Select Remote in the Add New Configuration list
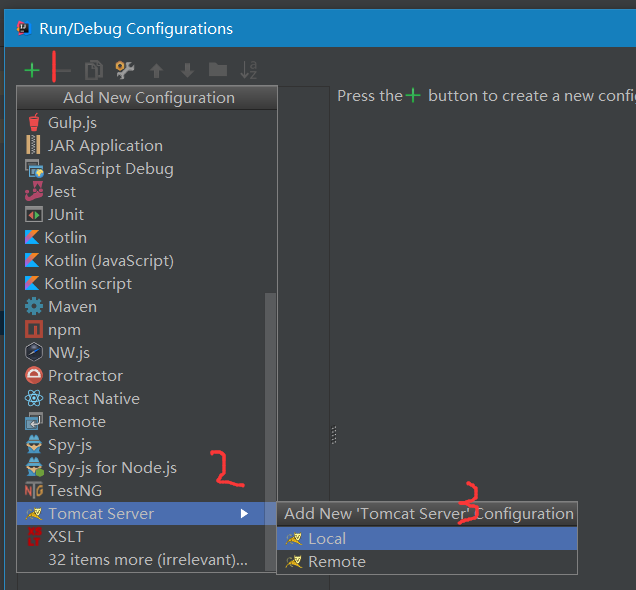Viewport: 636px width, 590px height. coord(141,422)
